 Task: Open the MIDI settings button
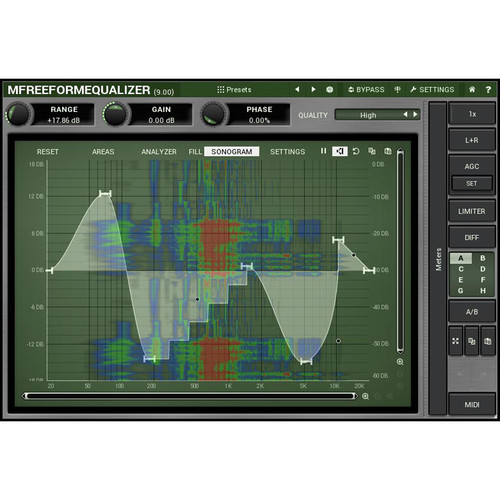point(472,405)
